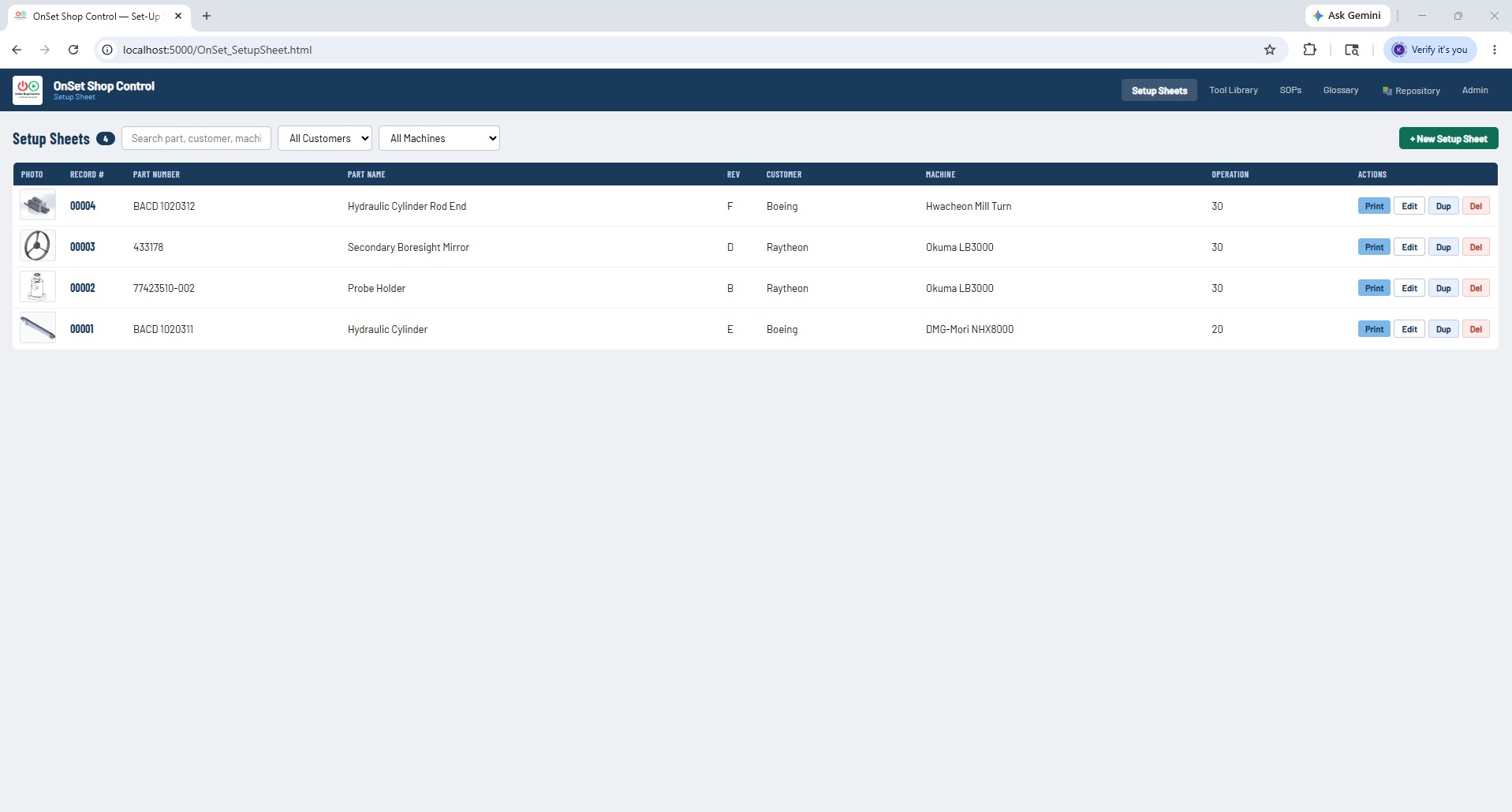Go to the Glossary section
1512x812 pixels.
click(1341, 90)
